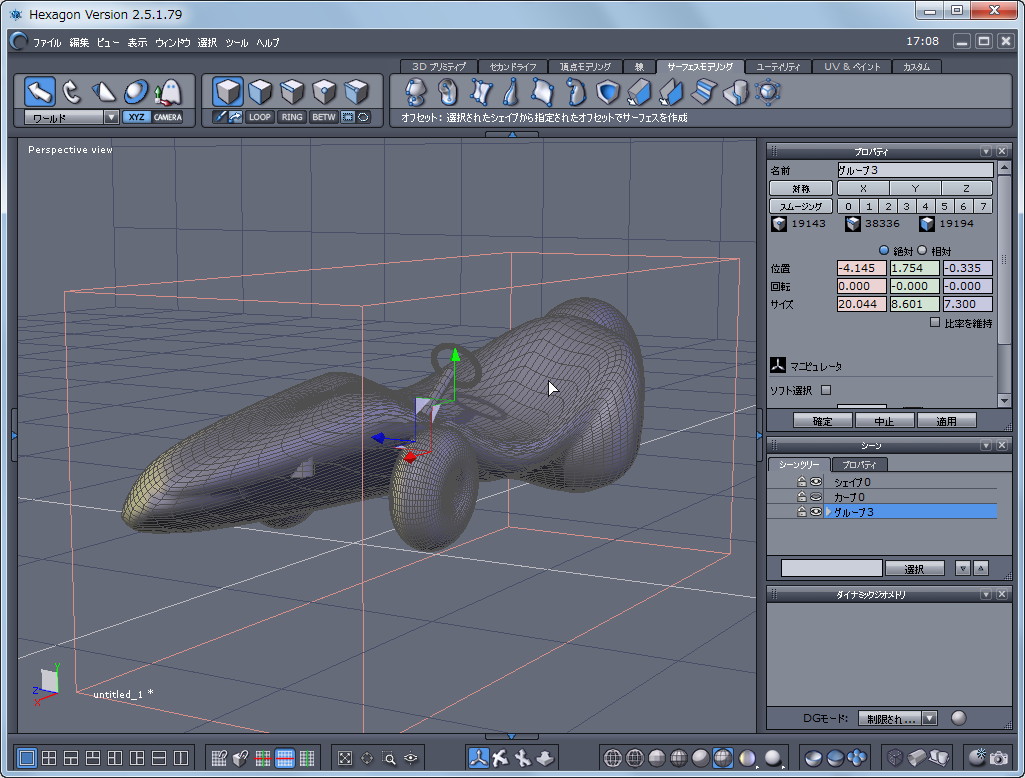
Task: Click the camera snapshot icon at bottom right
Action: 997,757
